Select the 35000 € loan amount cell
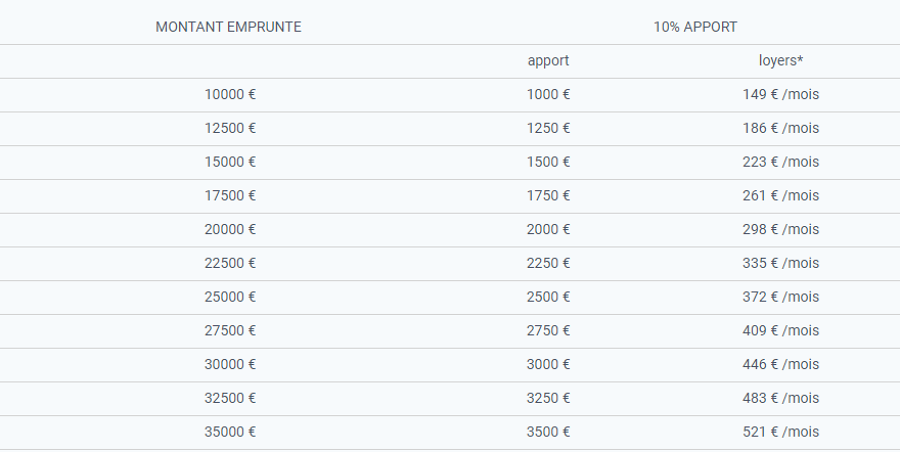The height and width of the screenshot is (452, 900). [x=230, y=432]
